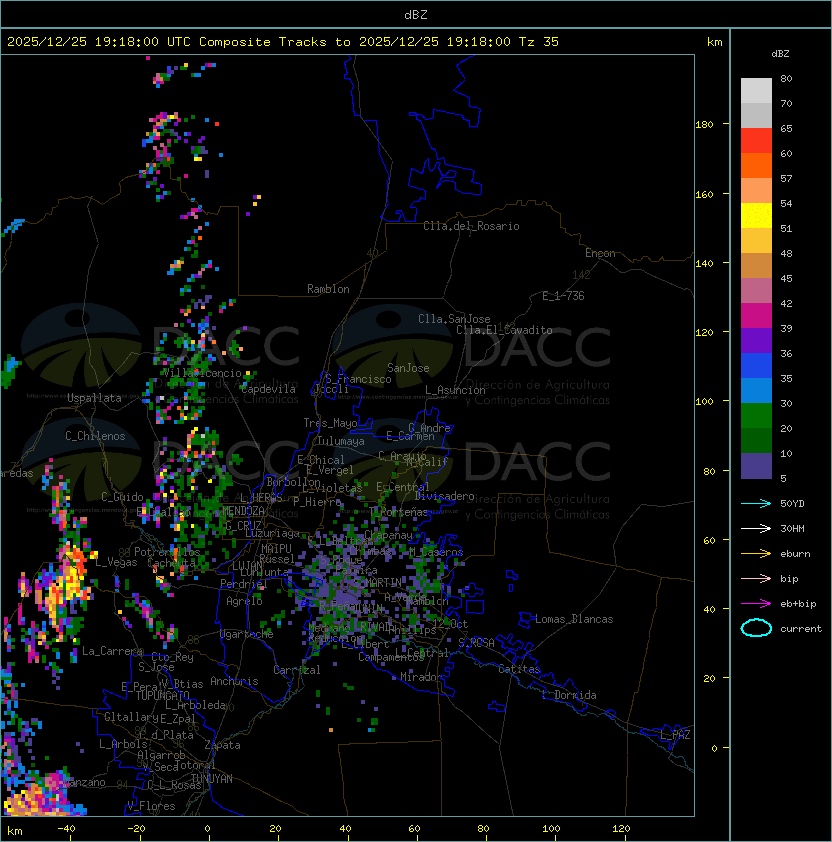Click the L_Dormida label
Viewport: 832px width, 842px height.
tap(569, 695)
